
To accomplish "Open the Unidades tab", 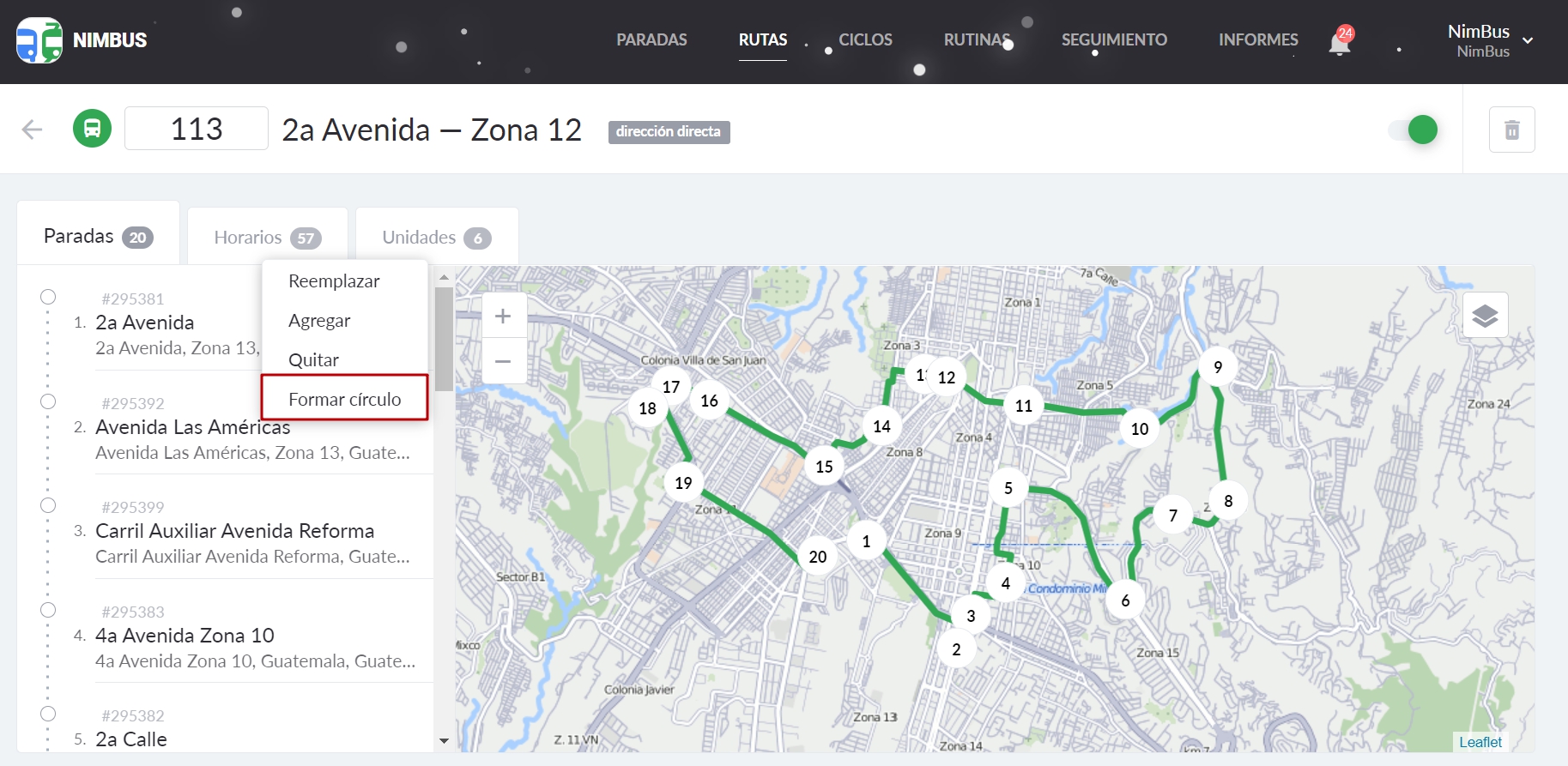I will [436, 238].
